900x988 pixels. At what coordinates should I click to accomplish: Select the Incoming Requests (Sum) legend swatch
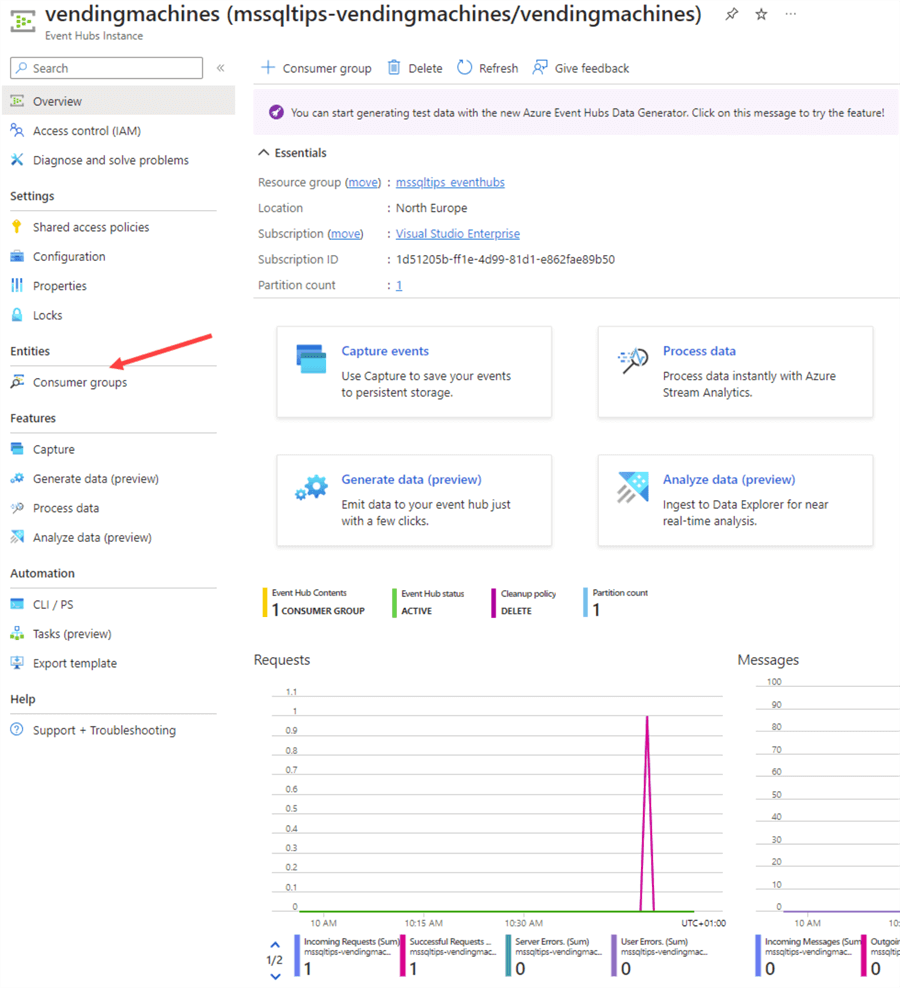tap(297, 956)
